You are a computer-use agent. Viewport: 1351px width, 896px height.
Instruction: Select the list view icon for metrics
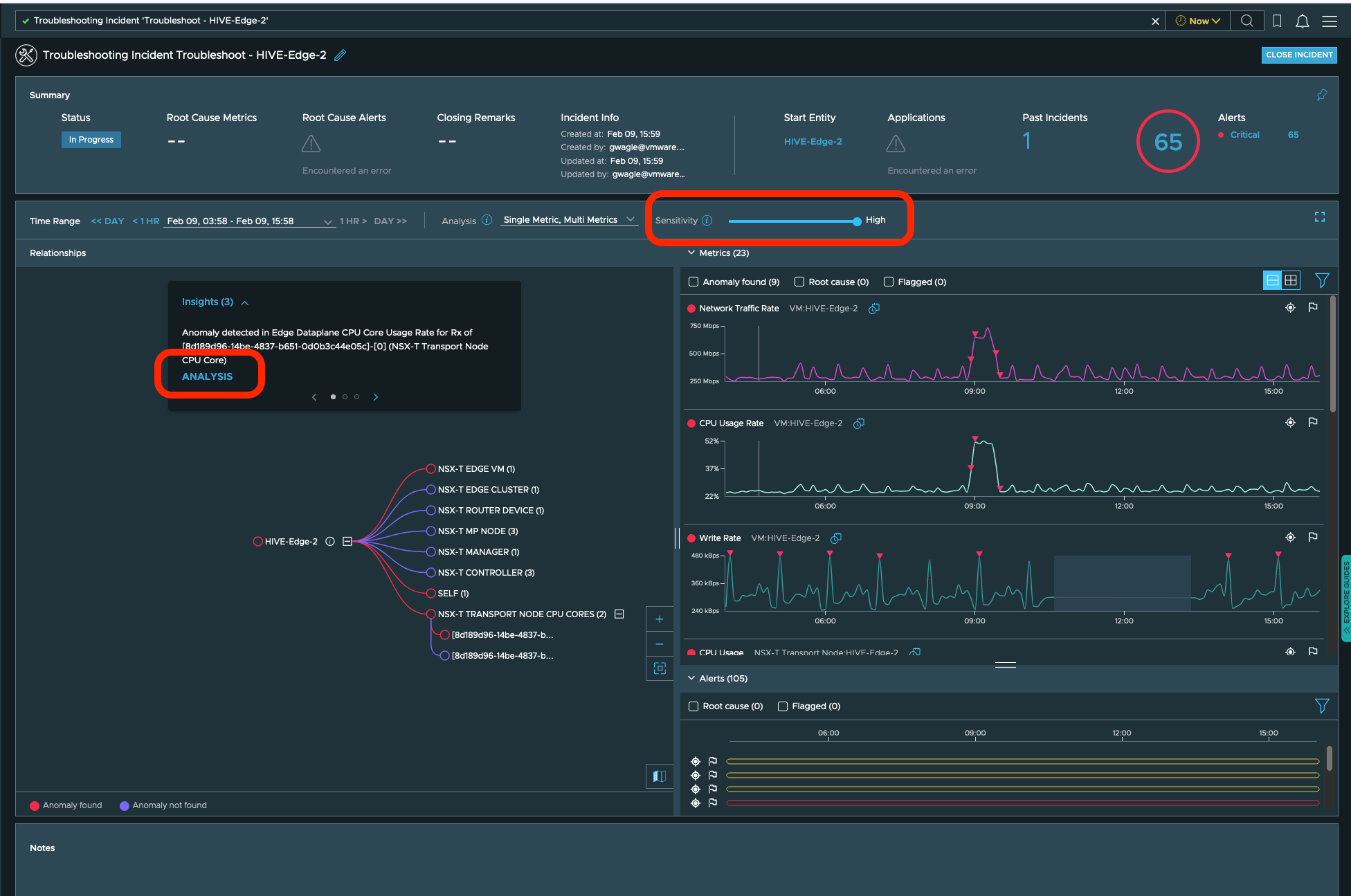[x=1272, y=280]
